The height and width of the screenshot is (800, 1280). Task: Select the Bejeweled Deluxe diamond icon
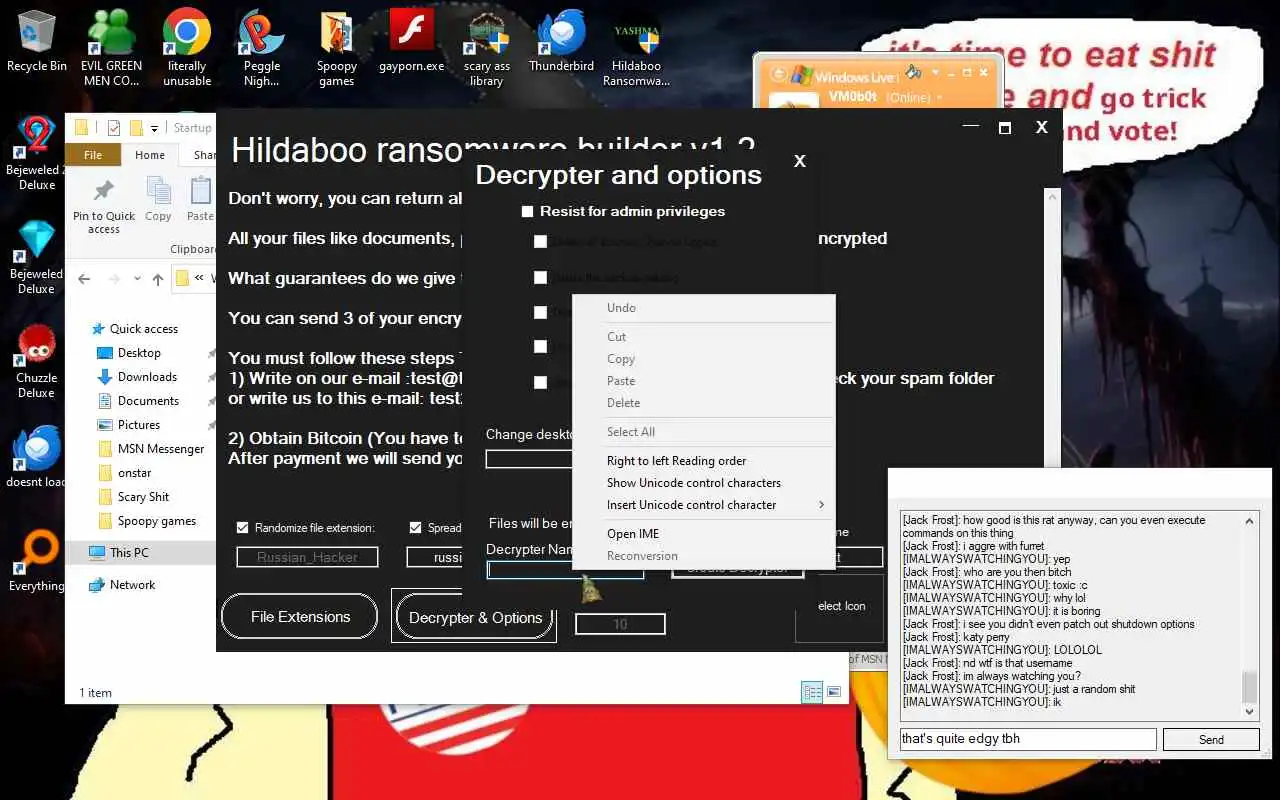(36, 256)
